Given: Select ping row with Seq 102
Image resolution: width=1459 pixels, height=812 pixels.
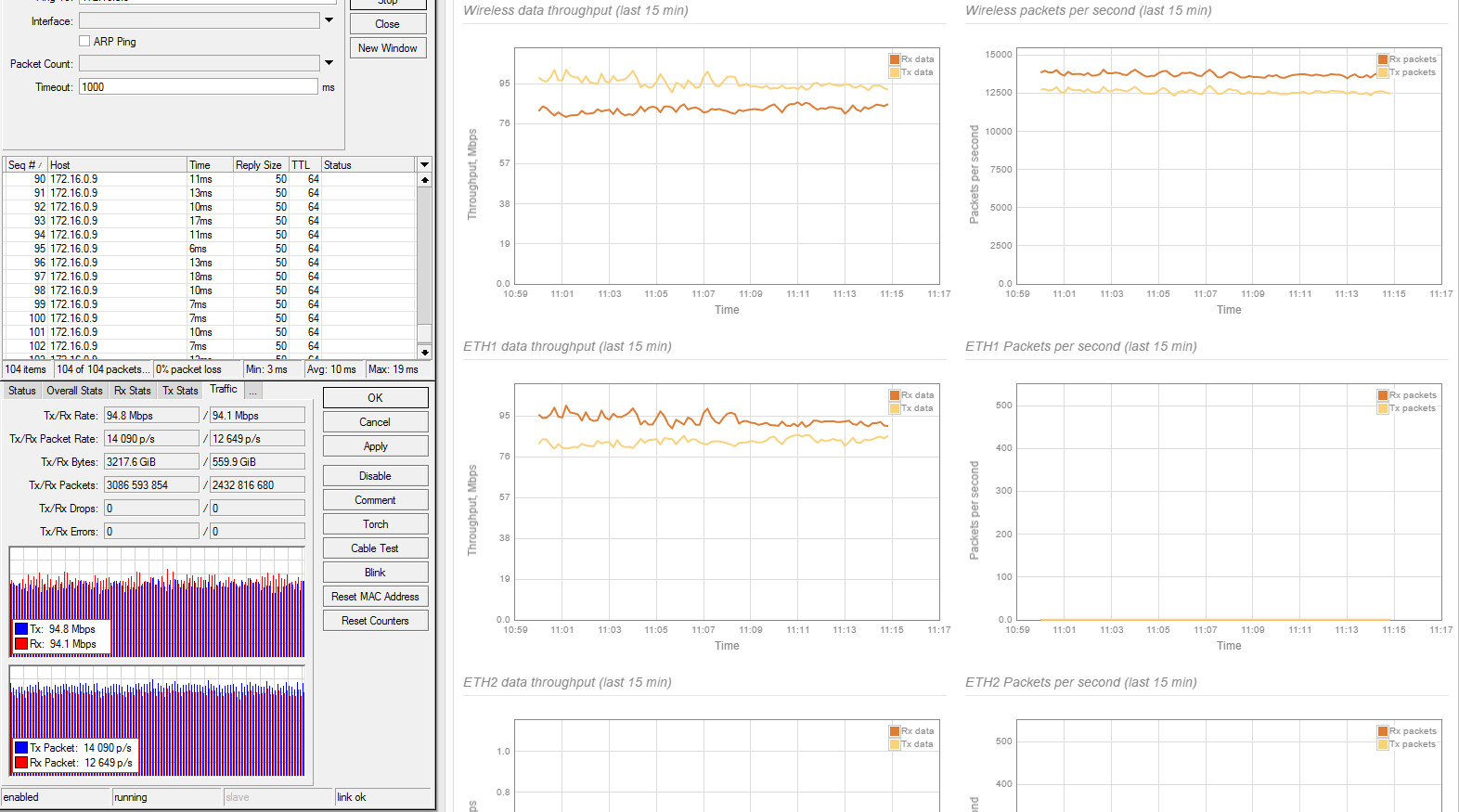Looking at the screenshot, I should pos(210,346).
